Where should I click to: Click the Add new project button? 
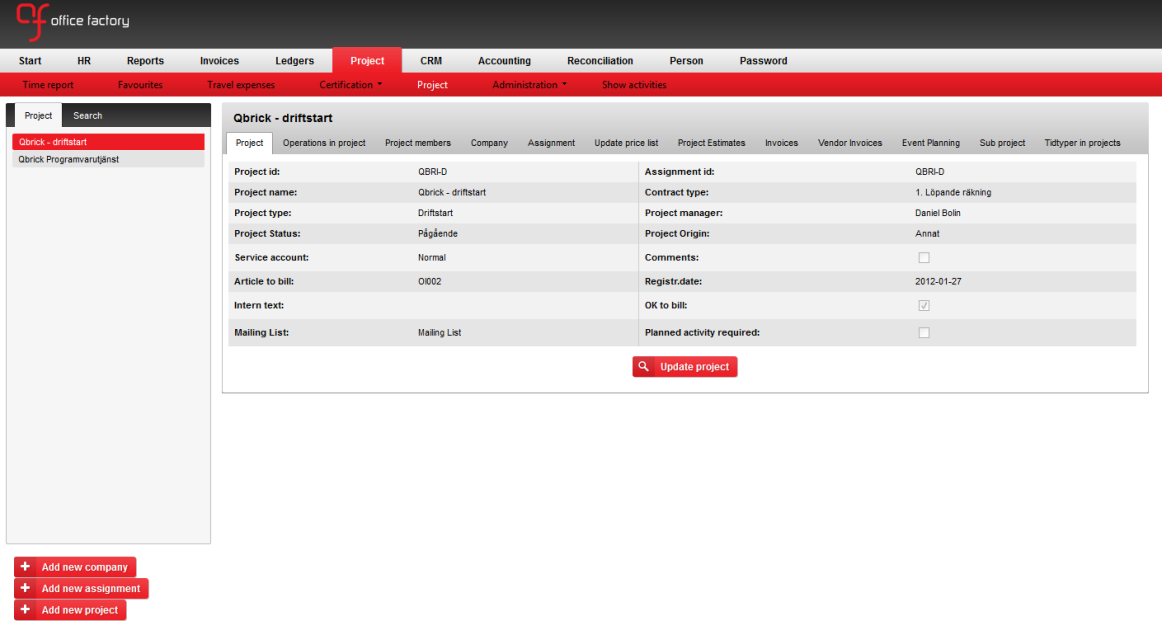coord(70,610)
